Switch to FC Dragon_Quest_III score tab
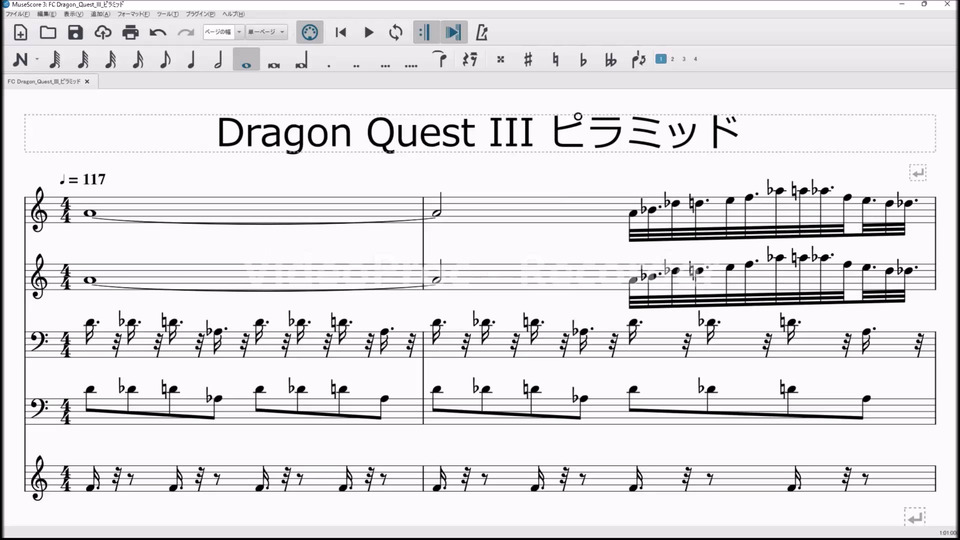Screen dimensions: 960x540 [x=44, y=81]
